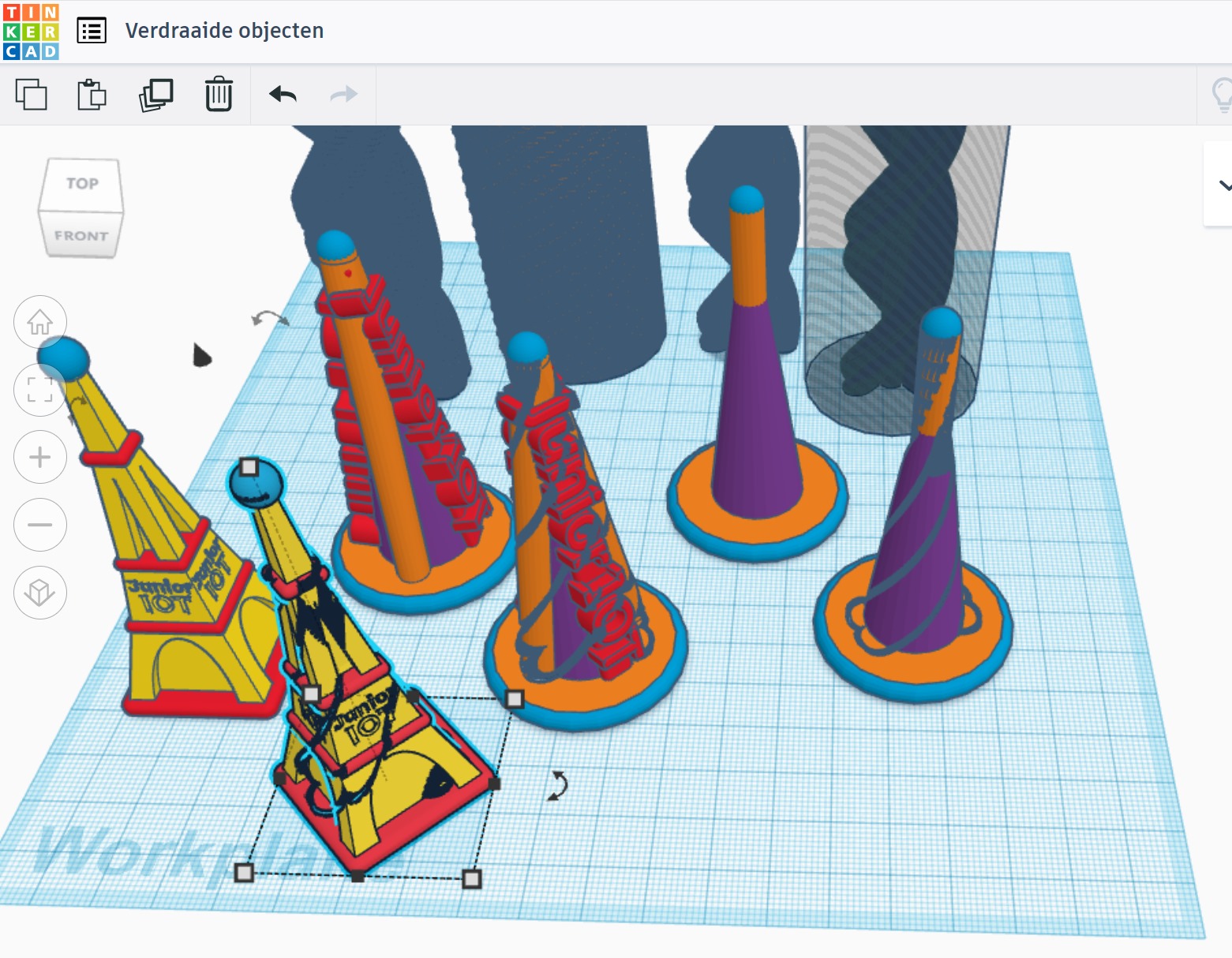Click TOP on the view cube
This screenshot has width=1232, height=958.
click(81, 184)
